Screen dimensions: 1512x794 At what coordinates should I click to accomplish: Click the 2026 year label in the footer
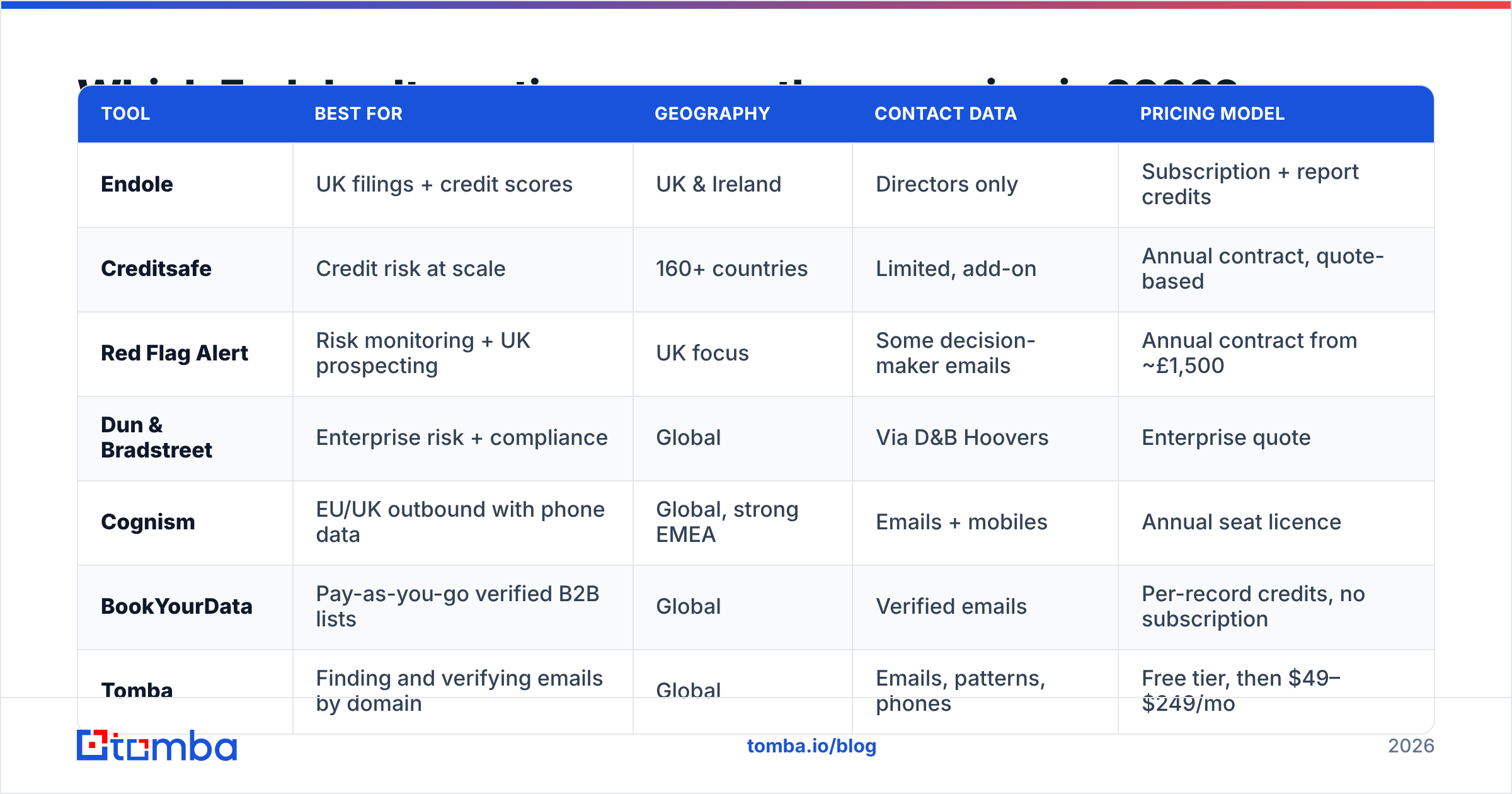(1411, 746)
